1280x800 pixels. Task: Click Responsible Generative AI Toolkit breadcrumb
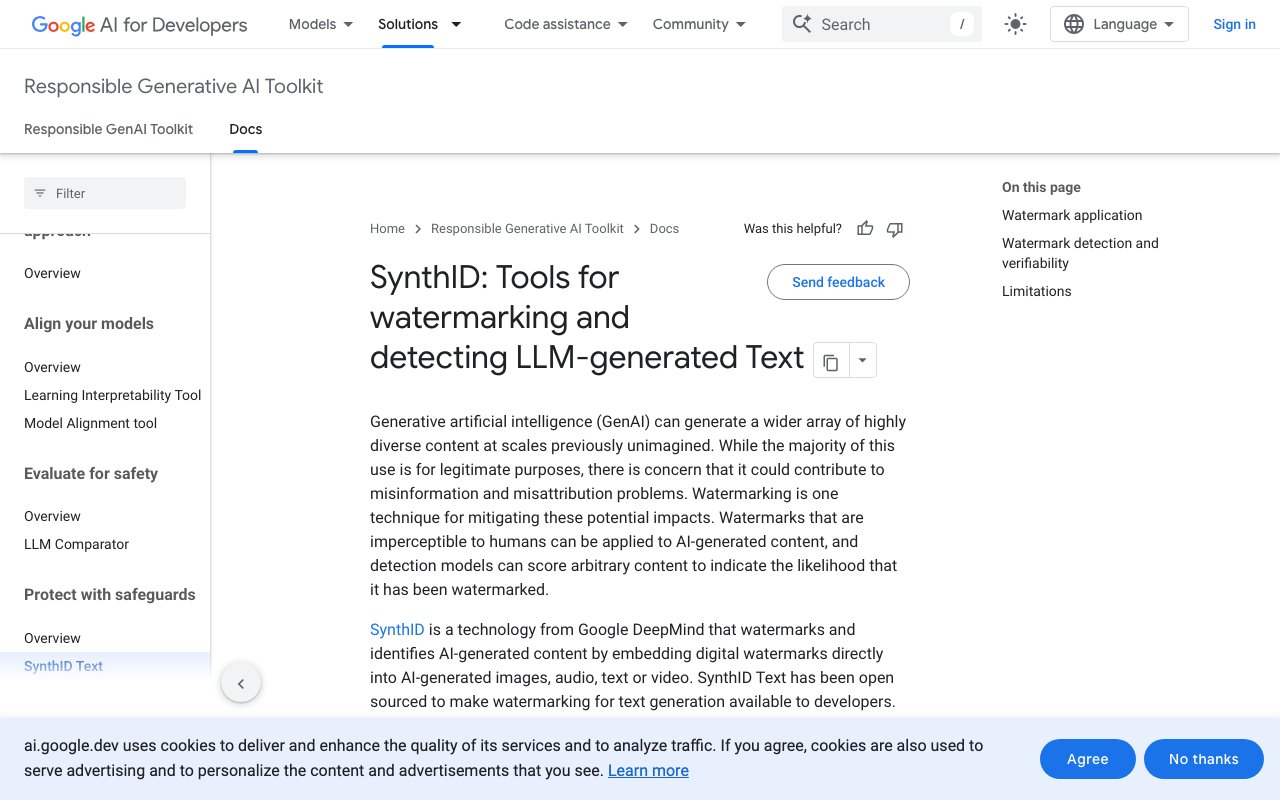click(527, 229)
